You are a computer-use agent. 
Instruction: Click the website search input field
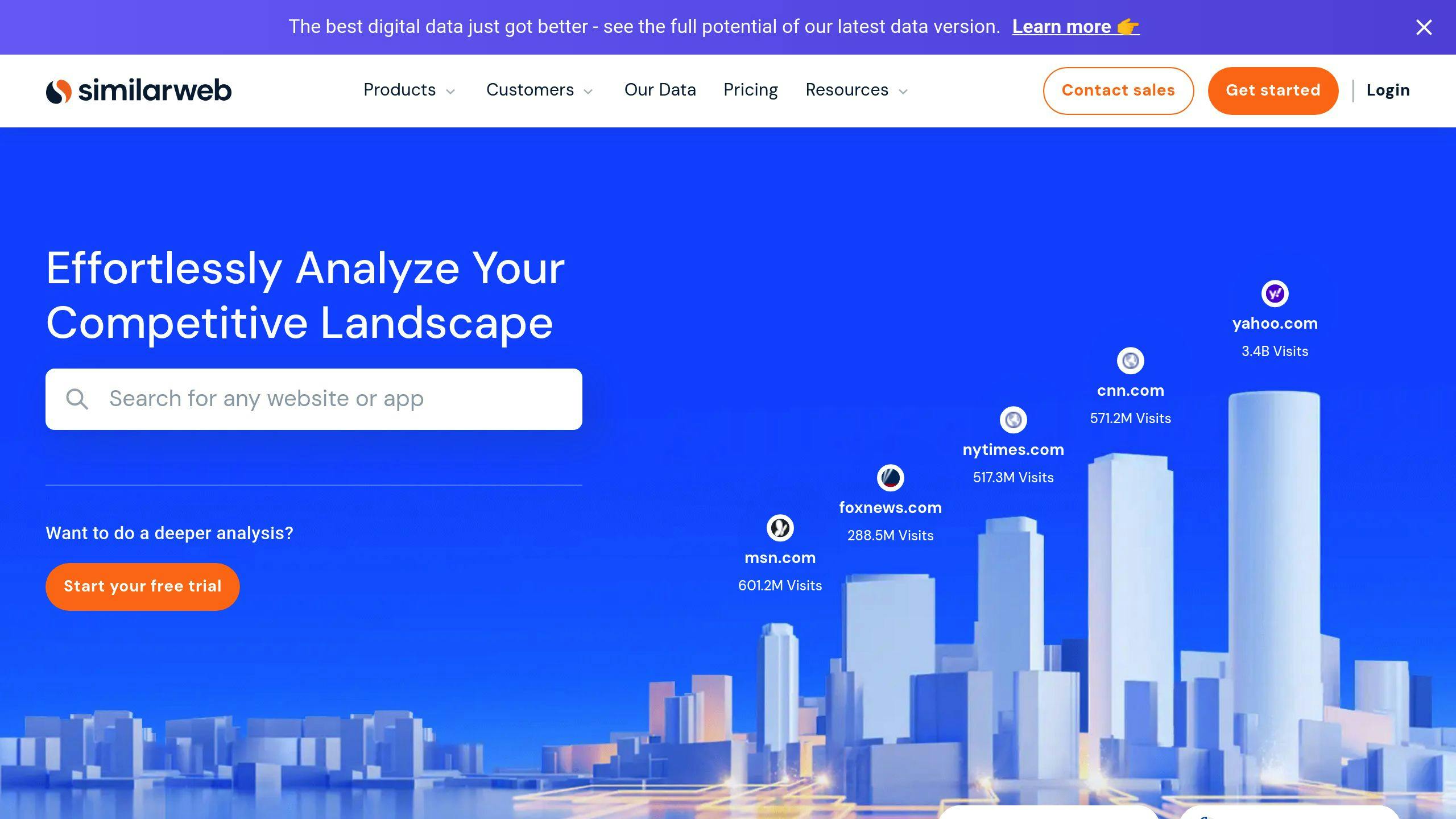click(313, 398)
